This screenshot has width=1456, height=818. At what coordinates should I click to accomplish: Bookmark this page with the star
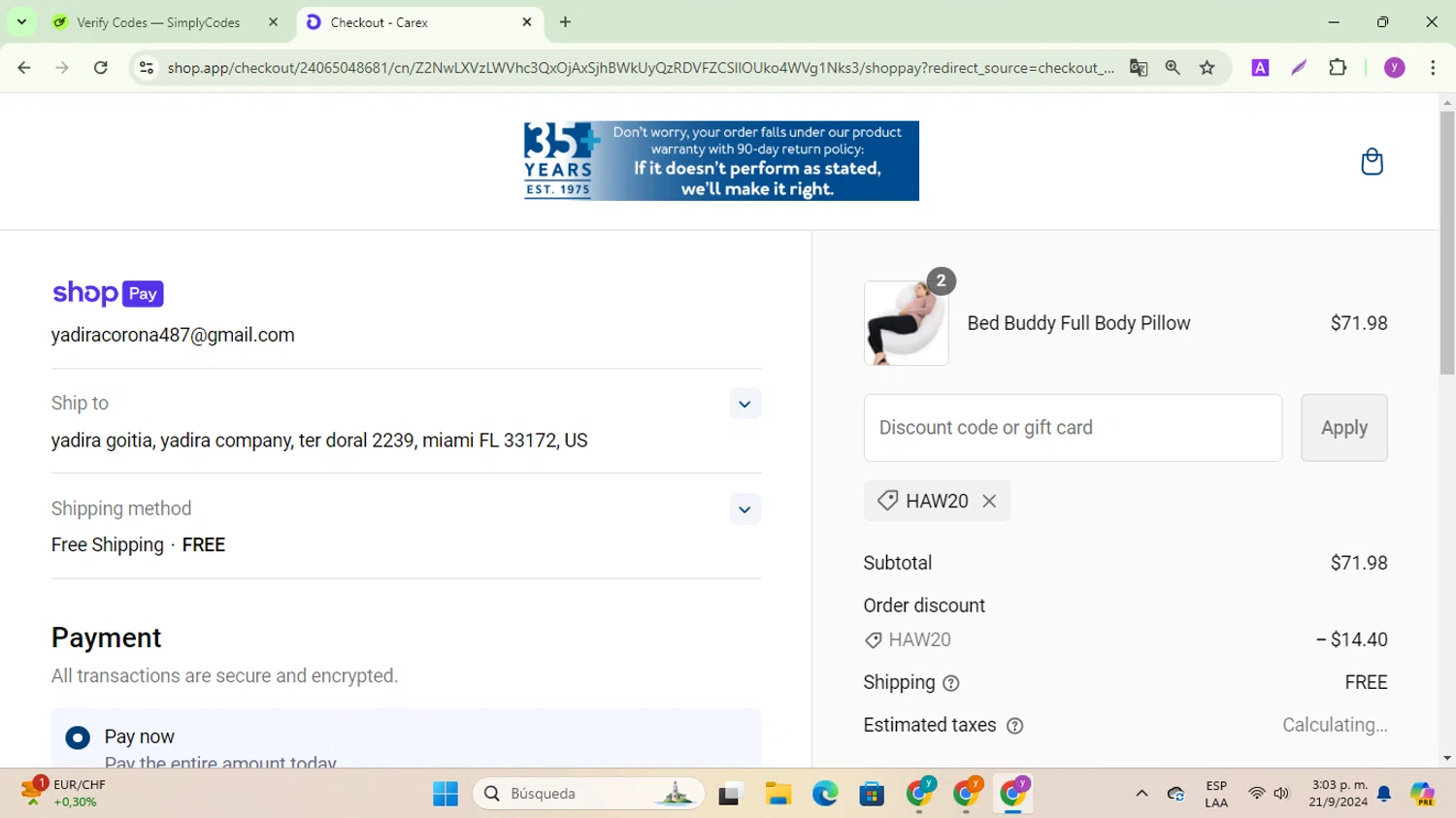tap(1208, 68)
